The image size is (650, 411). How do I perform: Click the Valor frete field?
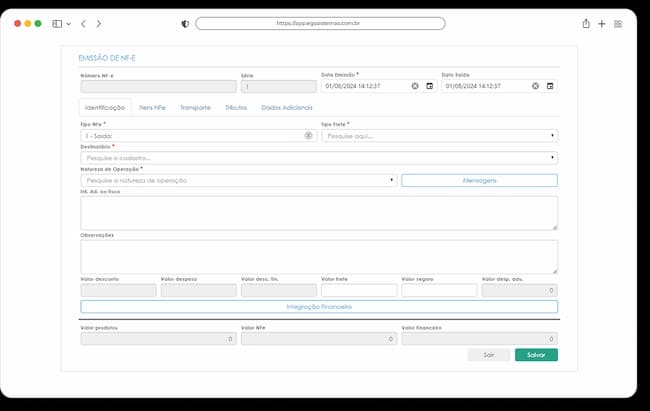click(359, 290)
